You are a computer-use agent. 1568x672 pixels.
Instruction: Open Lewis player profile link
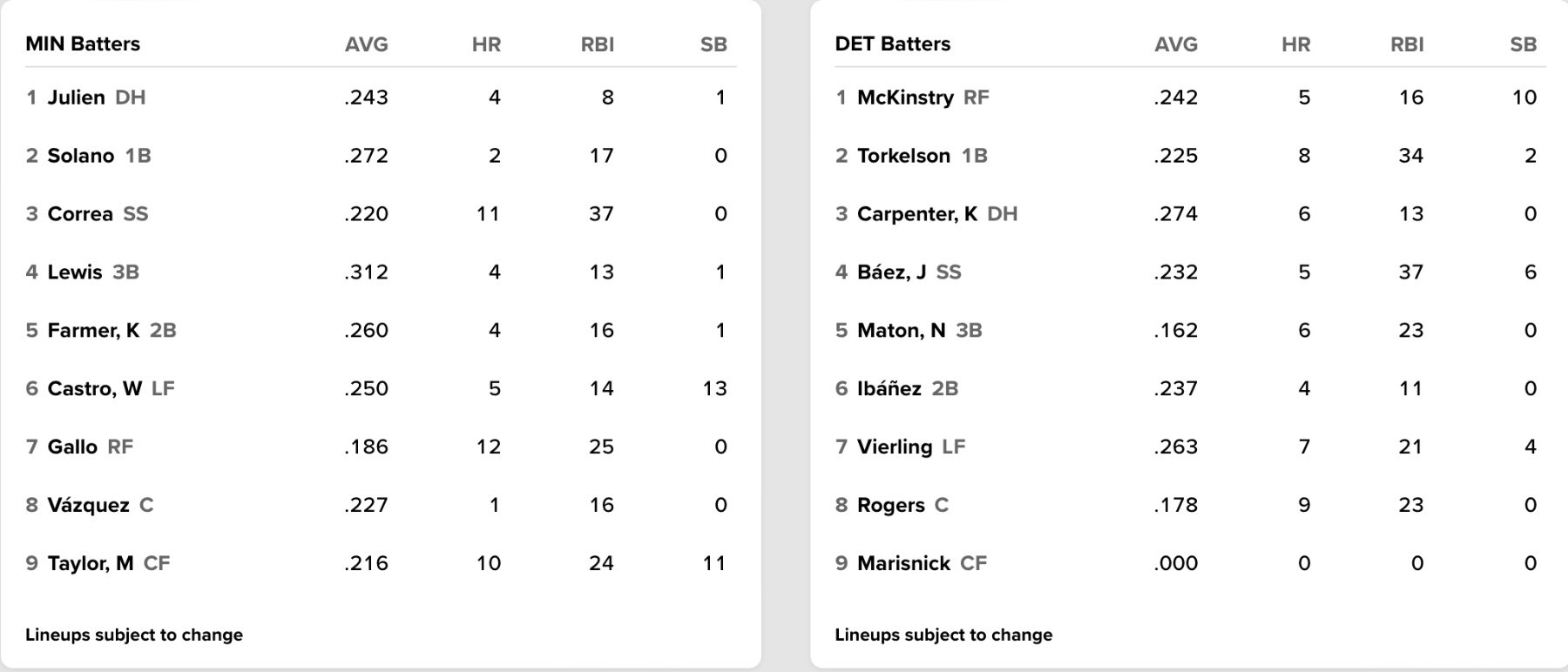(x=75, y=272)
